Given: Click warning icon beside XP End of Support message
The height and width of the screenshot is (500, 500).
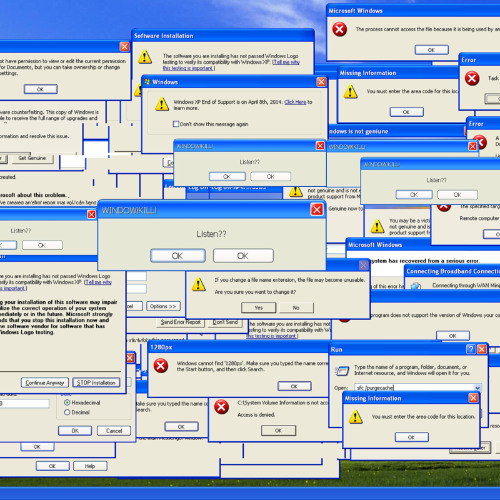Looking at the screenshot, I should [162, 104].
